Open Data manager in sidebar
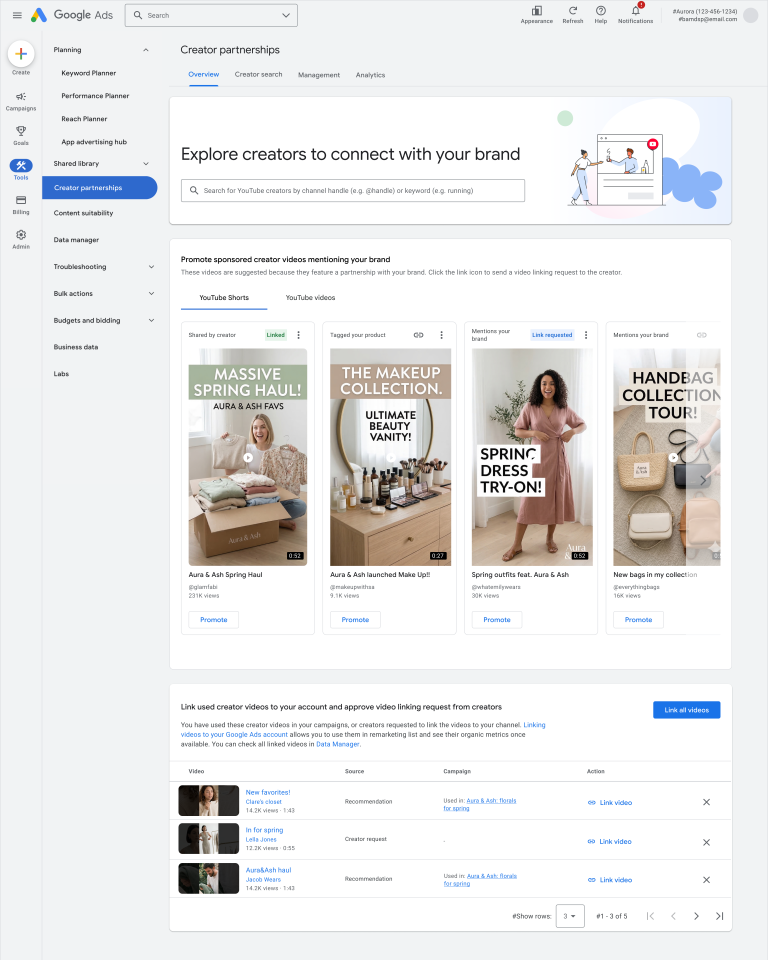The width and height of the screenshot is (768, 960). coord(76,240)
